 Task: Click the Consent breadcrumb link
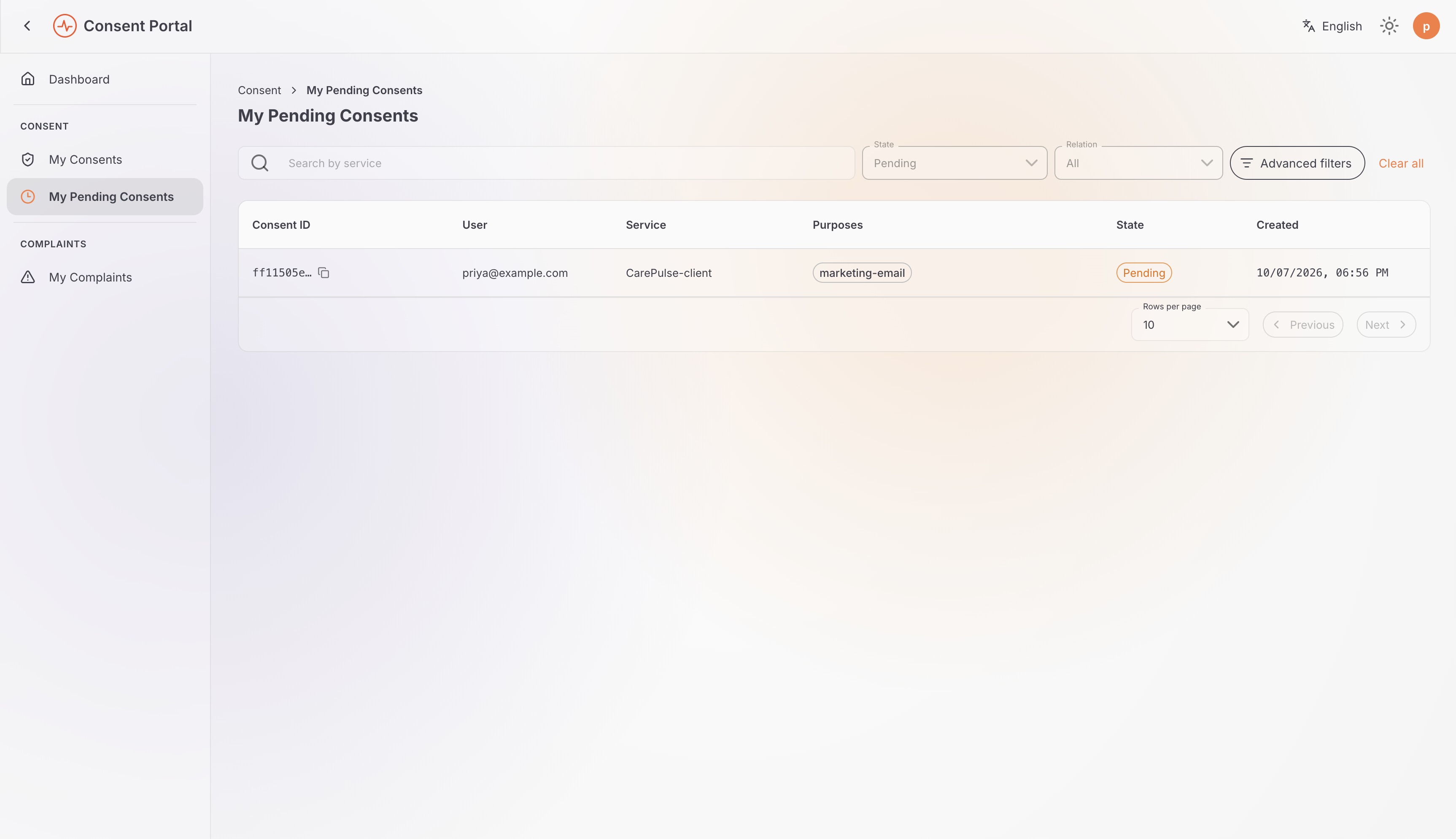(259, 90)
